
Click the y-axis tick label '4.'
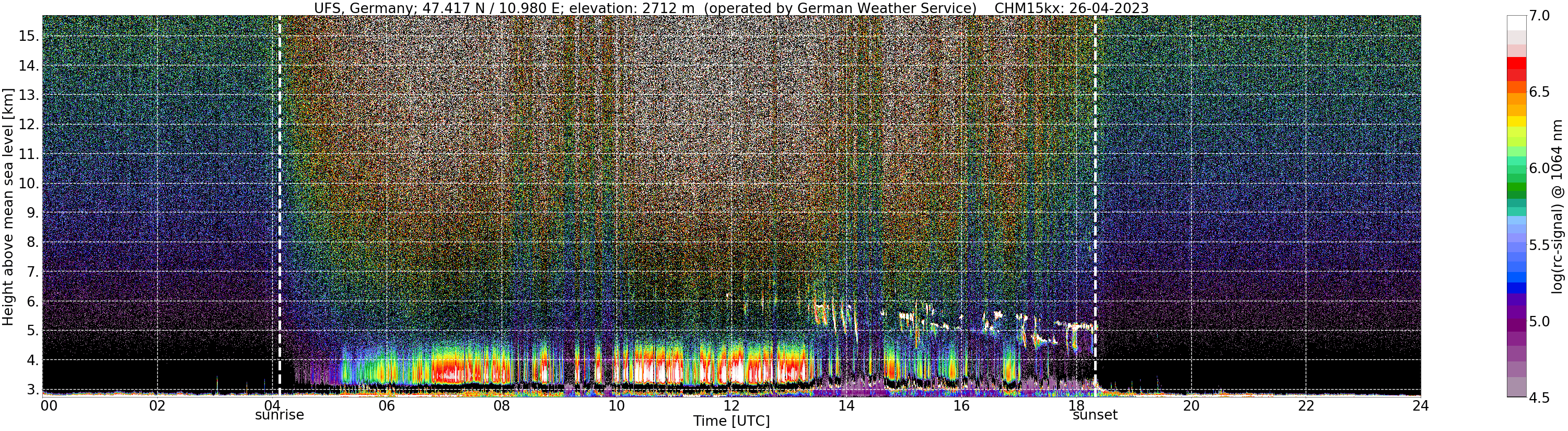point(33,360)
